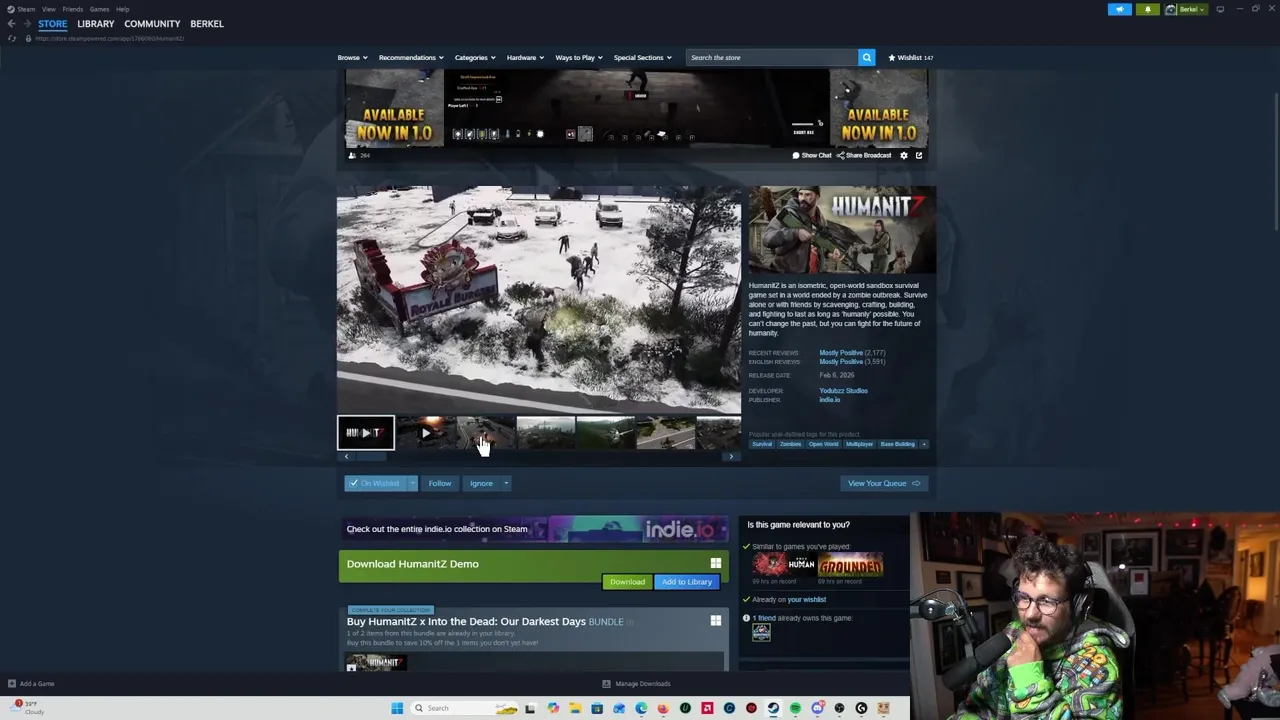Open the Wishlist 147 link
The image size is (1280, 720).
pos(910,58)
